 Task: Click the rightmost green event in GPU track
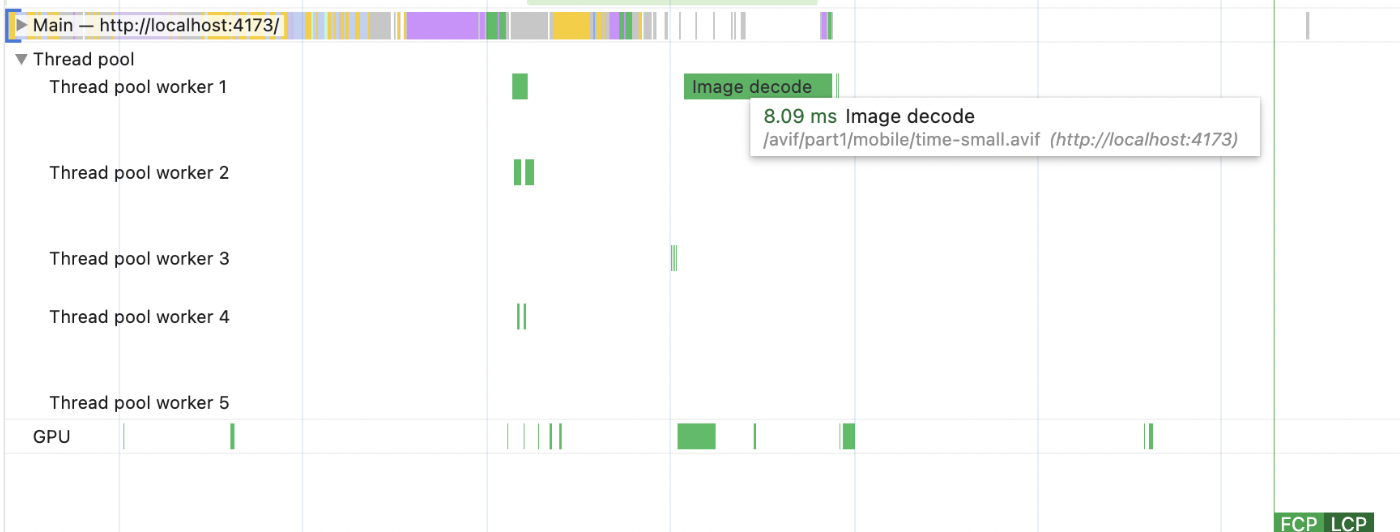(1150, 436)
